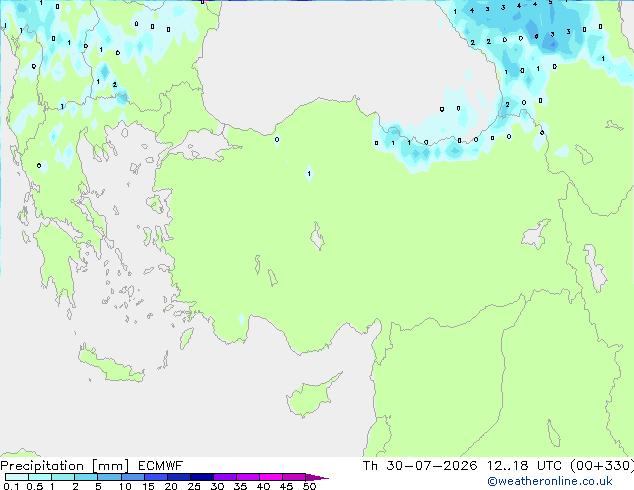Click the legend label "30"

(217, 486)
